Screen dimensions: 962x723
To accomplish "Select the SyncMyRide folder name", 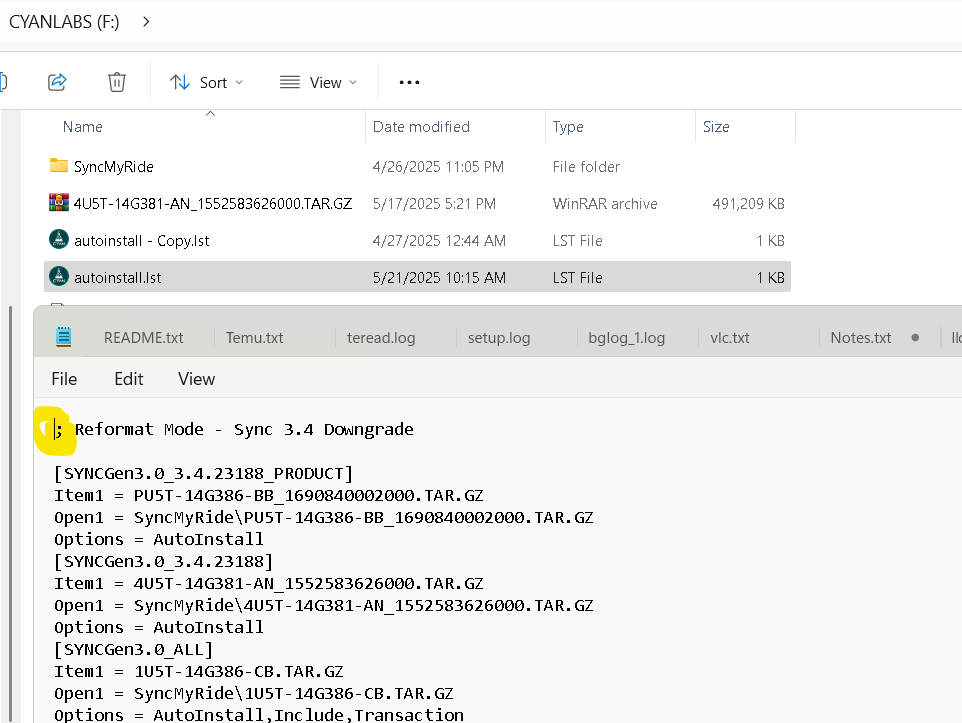I will (114, 167).
